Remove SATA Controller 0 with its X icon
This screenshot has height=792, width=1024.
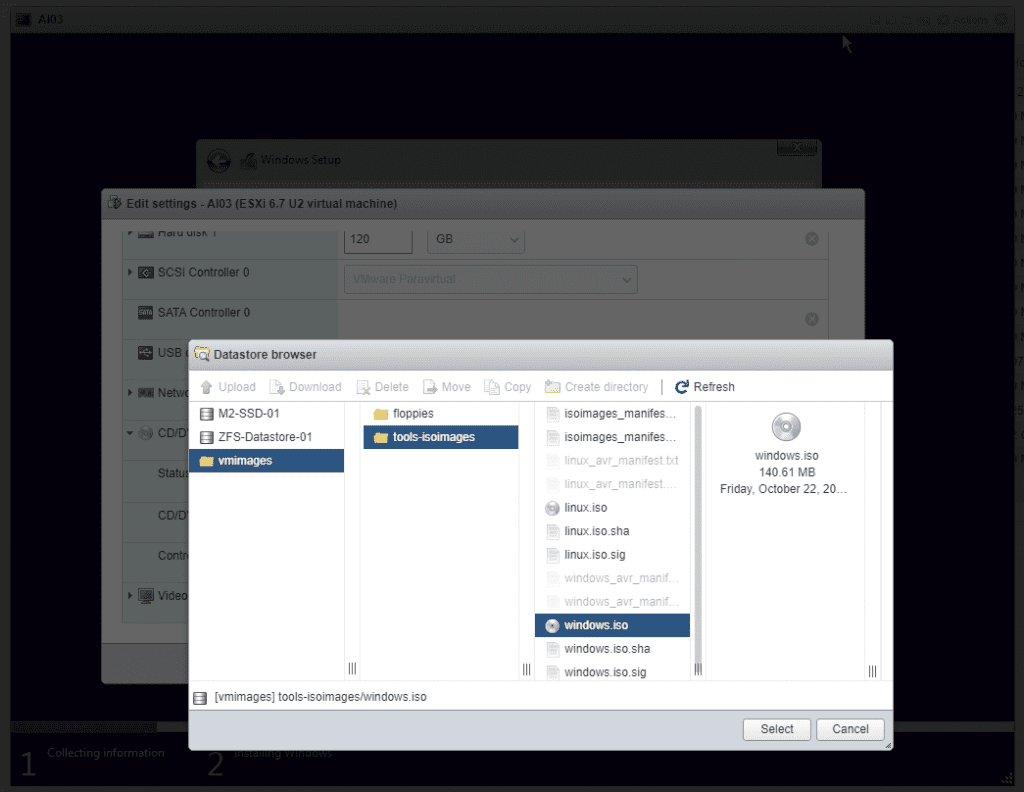[x=812, y=319]
